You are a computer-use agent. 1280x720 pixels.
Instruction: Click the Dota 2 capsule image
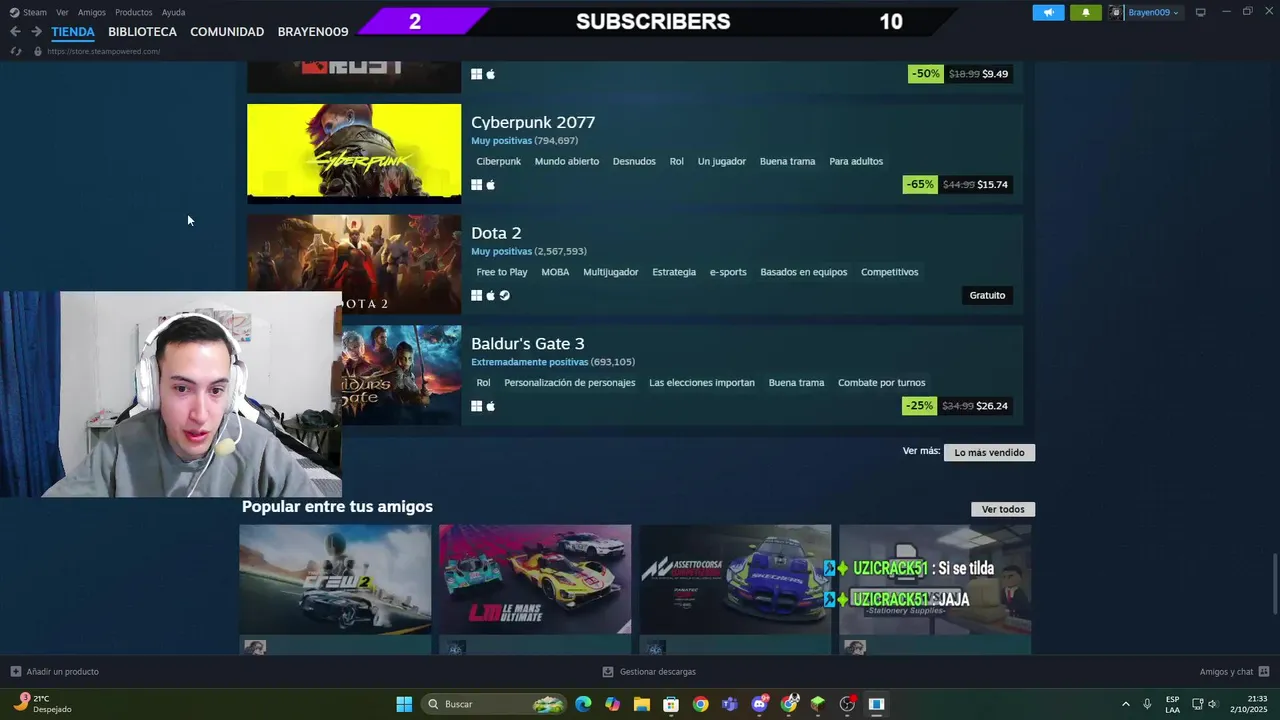pos(354,264)
